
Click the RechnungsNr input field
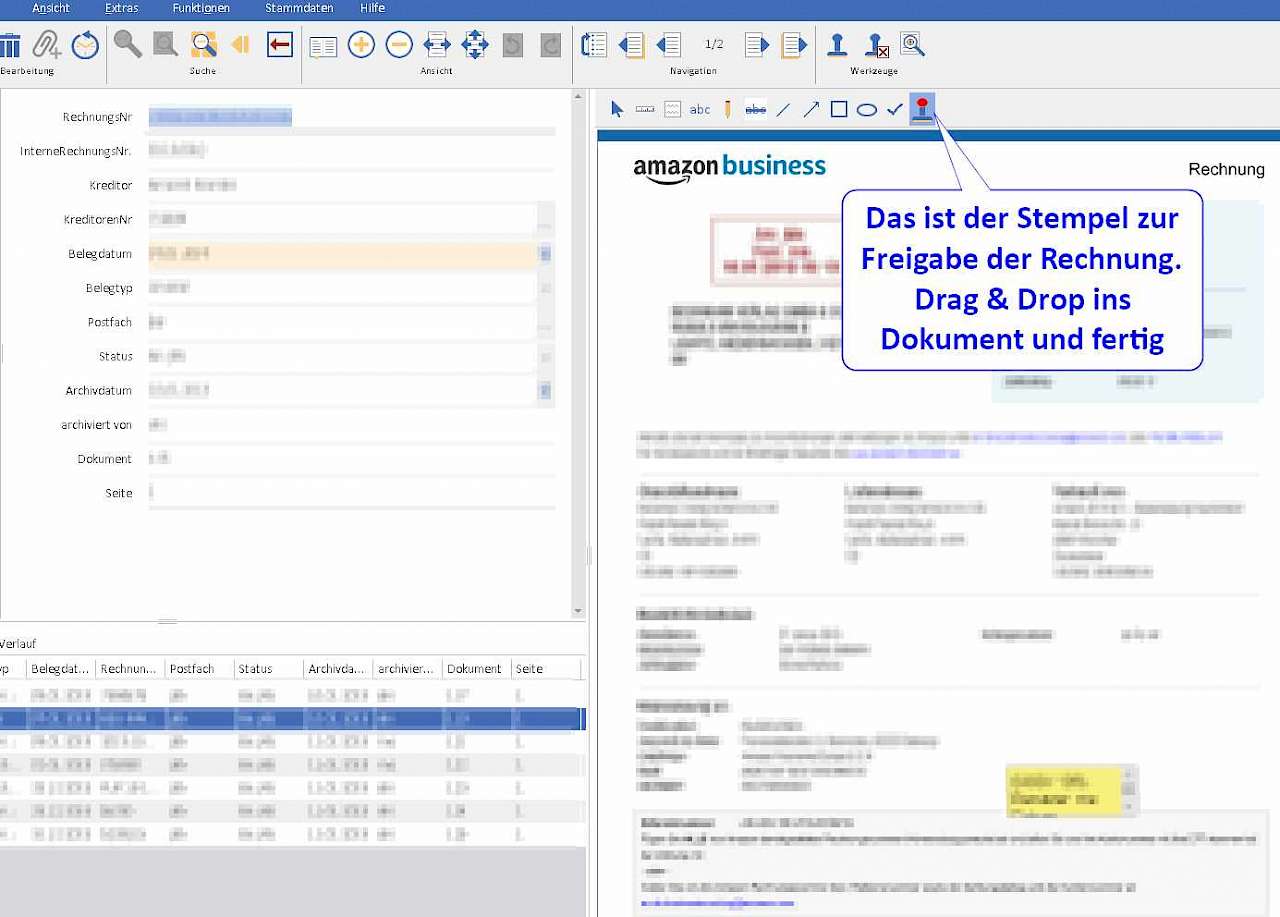click(351, 118)
